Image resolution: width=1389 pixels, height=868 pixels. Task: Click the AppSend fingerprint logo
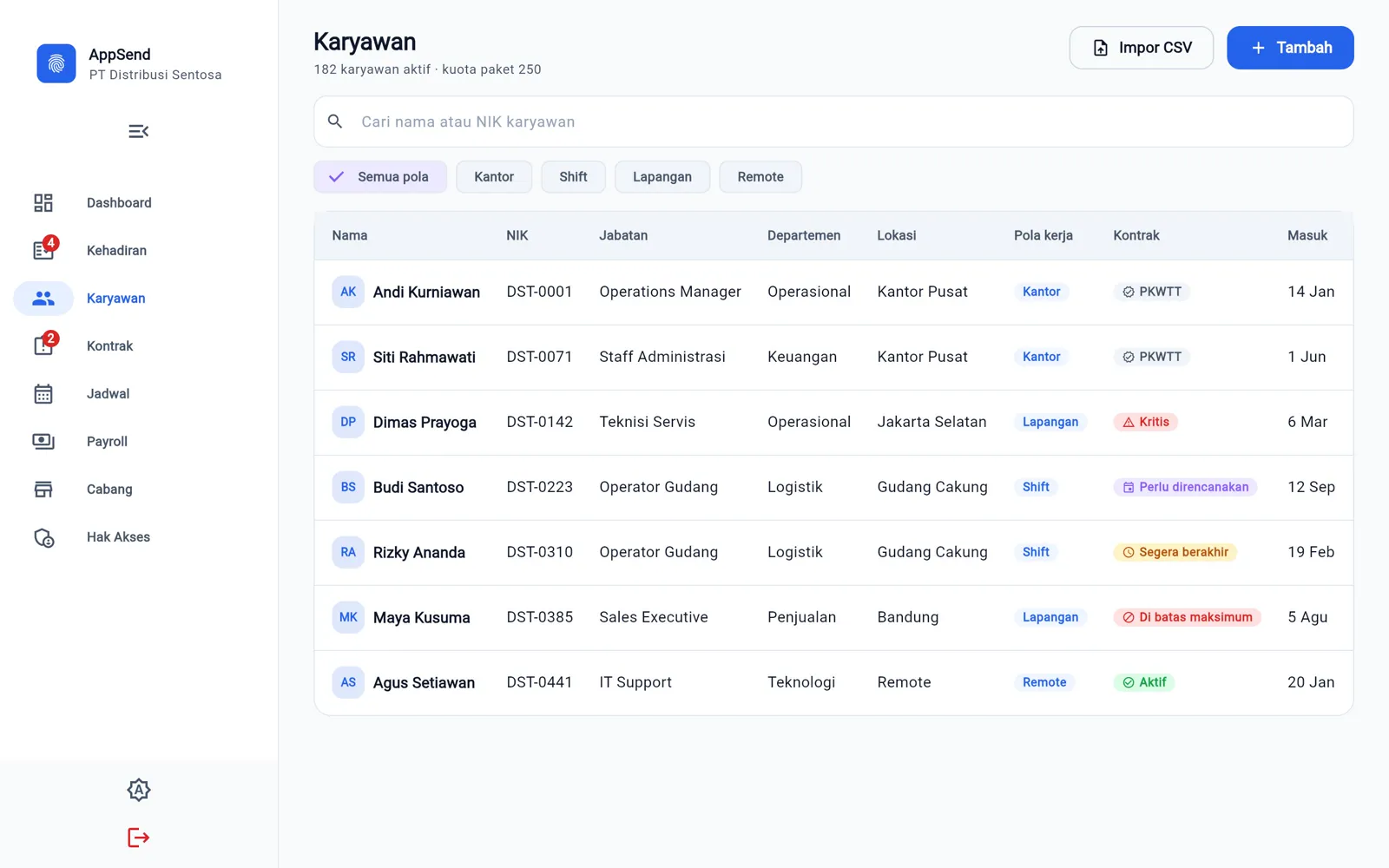click(x=56, y=63)
